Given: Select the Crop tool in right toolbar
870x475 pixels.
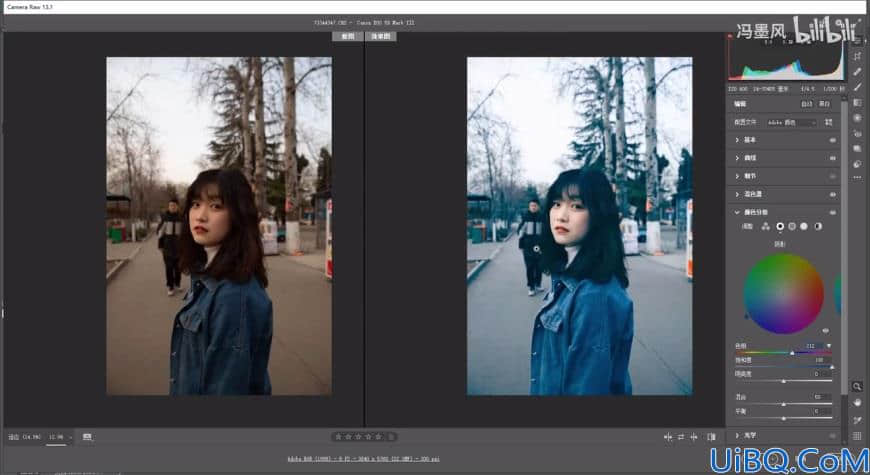Looking at the screenshot, I should [858, 56].
